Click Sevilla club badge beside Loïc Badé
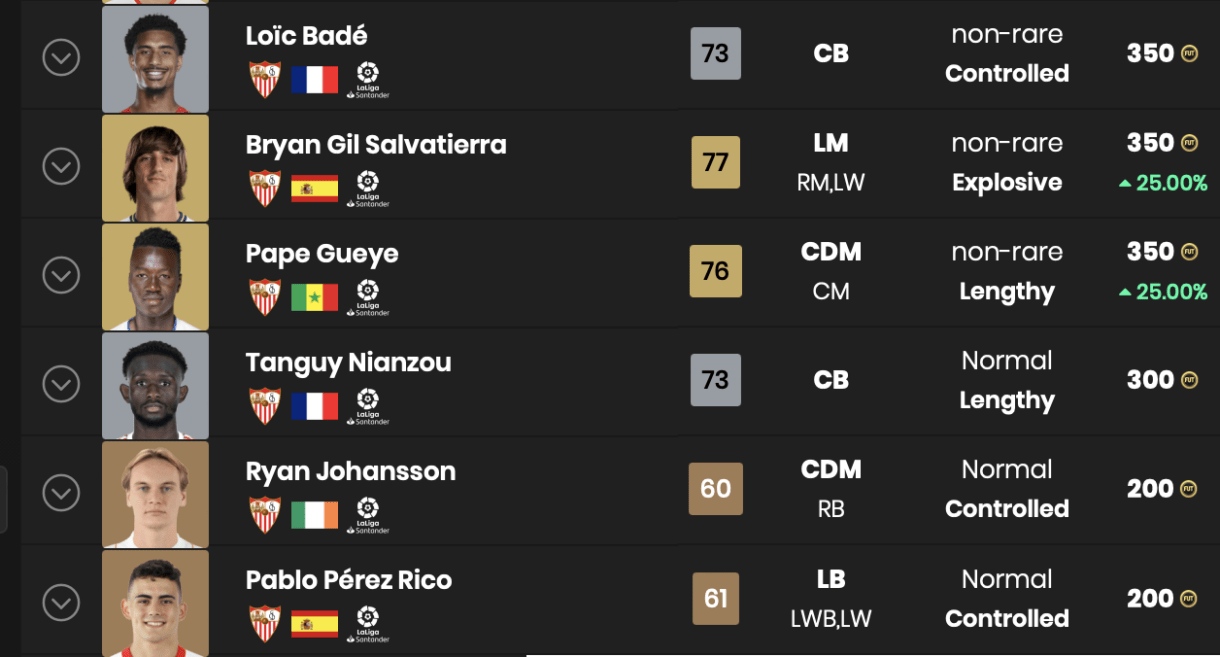 tap(265, 79)
